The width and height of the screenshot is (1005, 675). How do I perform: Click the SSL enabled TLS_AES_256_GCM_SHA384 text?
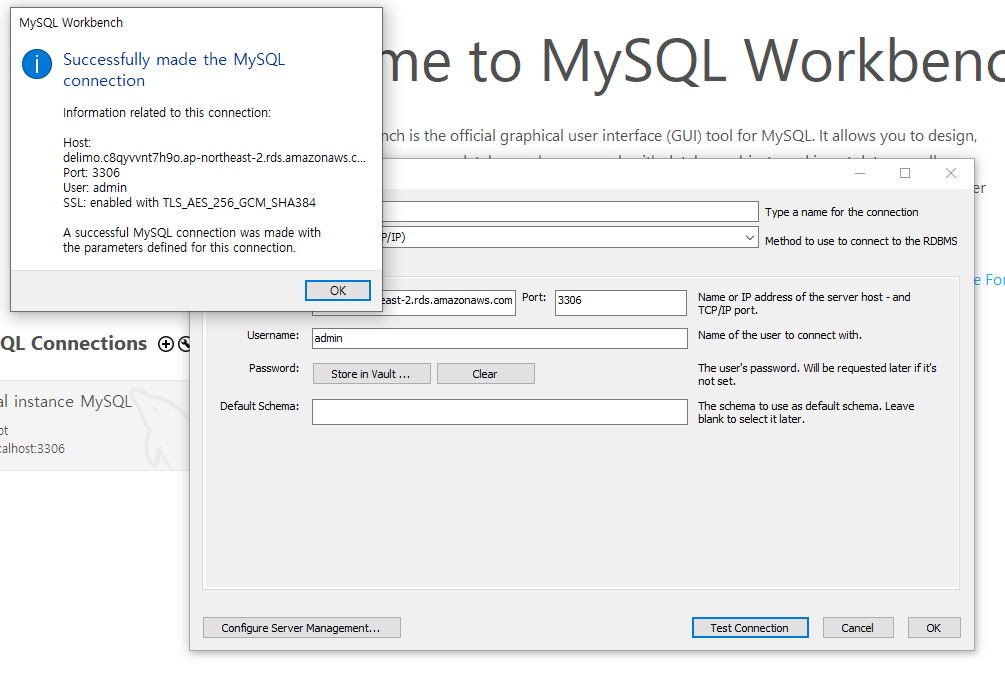(x=189, y=203)
